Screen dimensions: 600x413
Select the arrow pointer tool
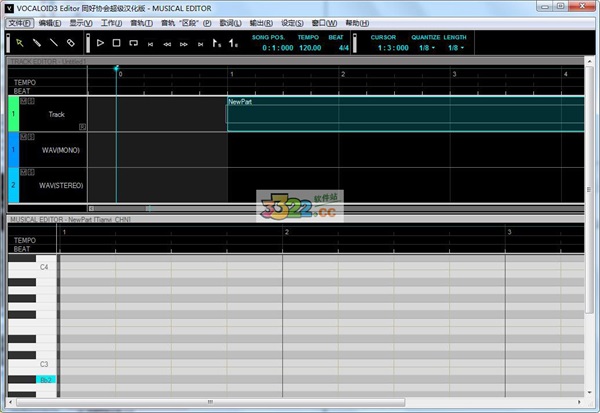[20, 43]
